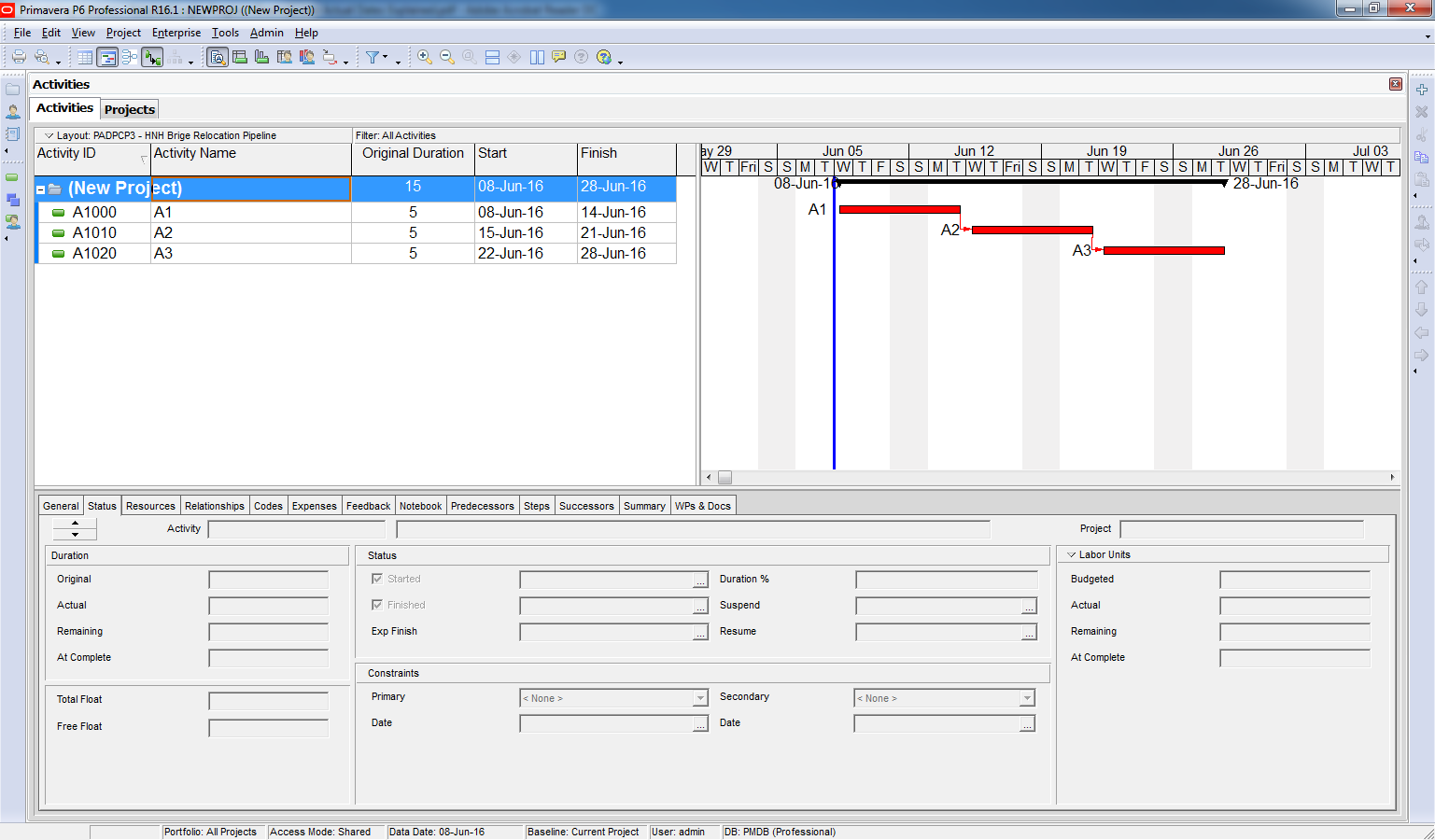Screen dimensions: 1435x840
Task: Switch to Gantt chart view icon
Action: click(107, 58)
